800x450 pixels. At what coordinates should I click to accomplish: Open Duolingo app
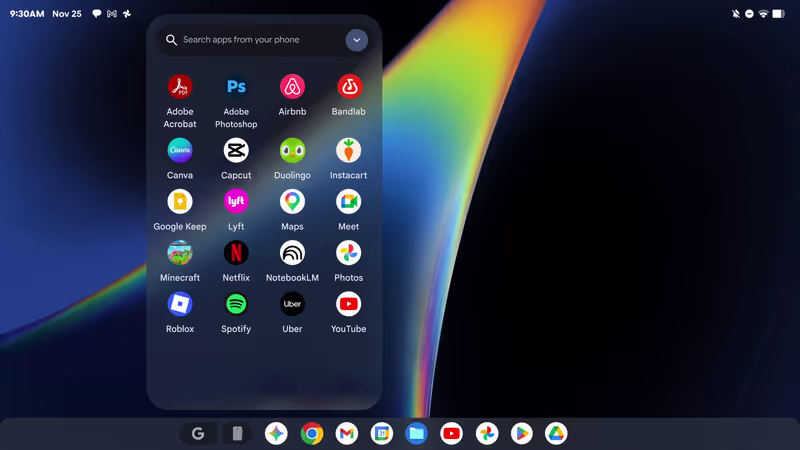292,150
